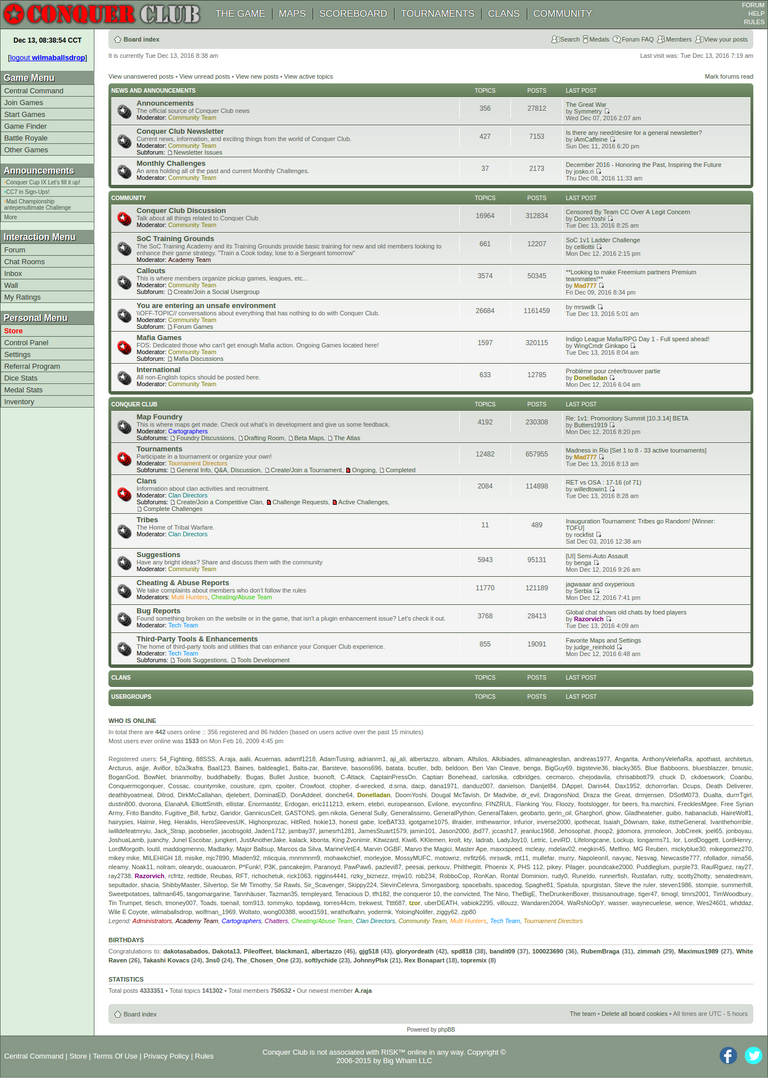Image resolution: width=768 pixels, height=1085 pixels.
Task: Open the Twitter icon in the footer
Action: [x=753, y=1055]
